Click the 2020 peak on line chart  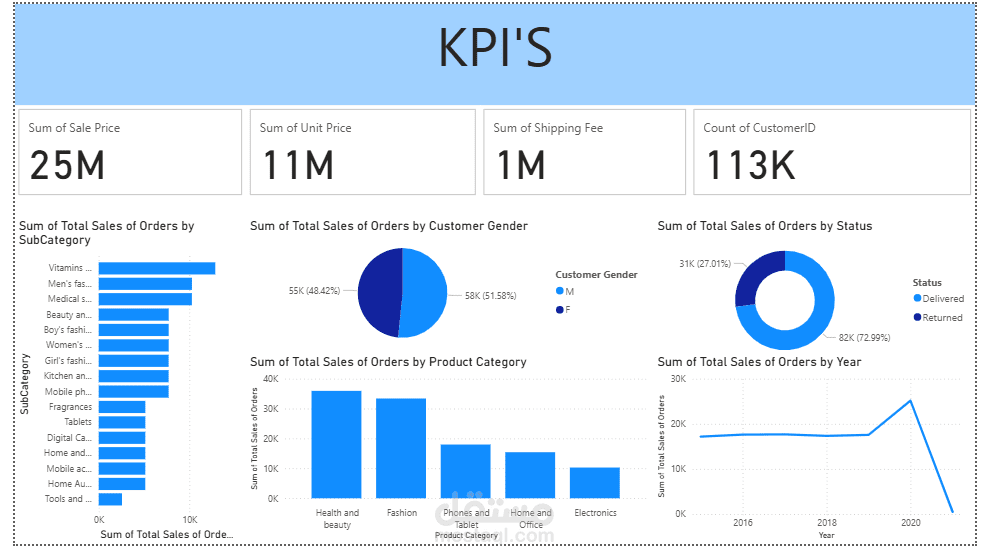tap(910, 400)
